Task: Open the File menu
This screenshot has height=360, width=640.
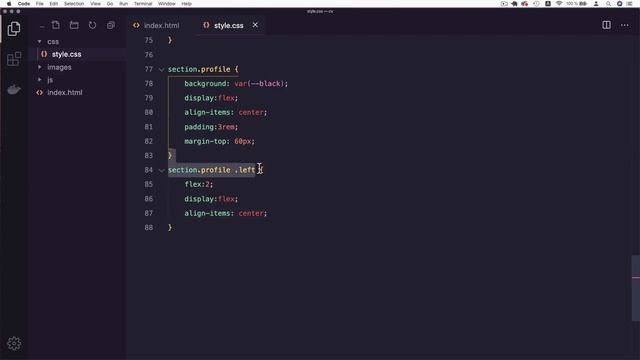Action: pyautogui.click(x=40, y=4)
